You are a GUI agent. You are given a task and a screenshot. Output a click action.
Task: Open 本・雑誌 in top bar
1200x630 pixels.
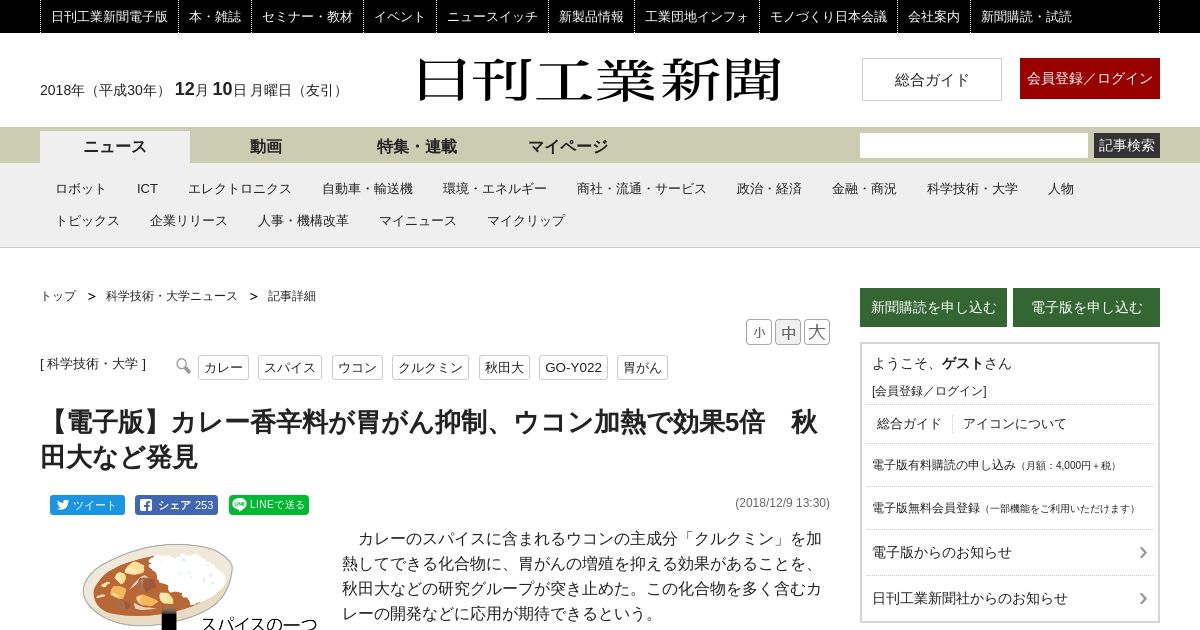pos(215,16)
